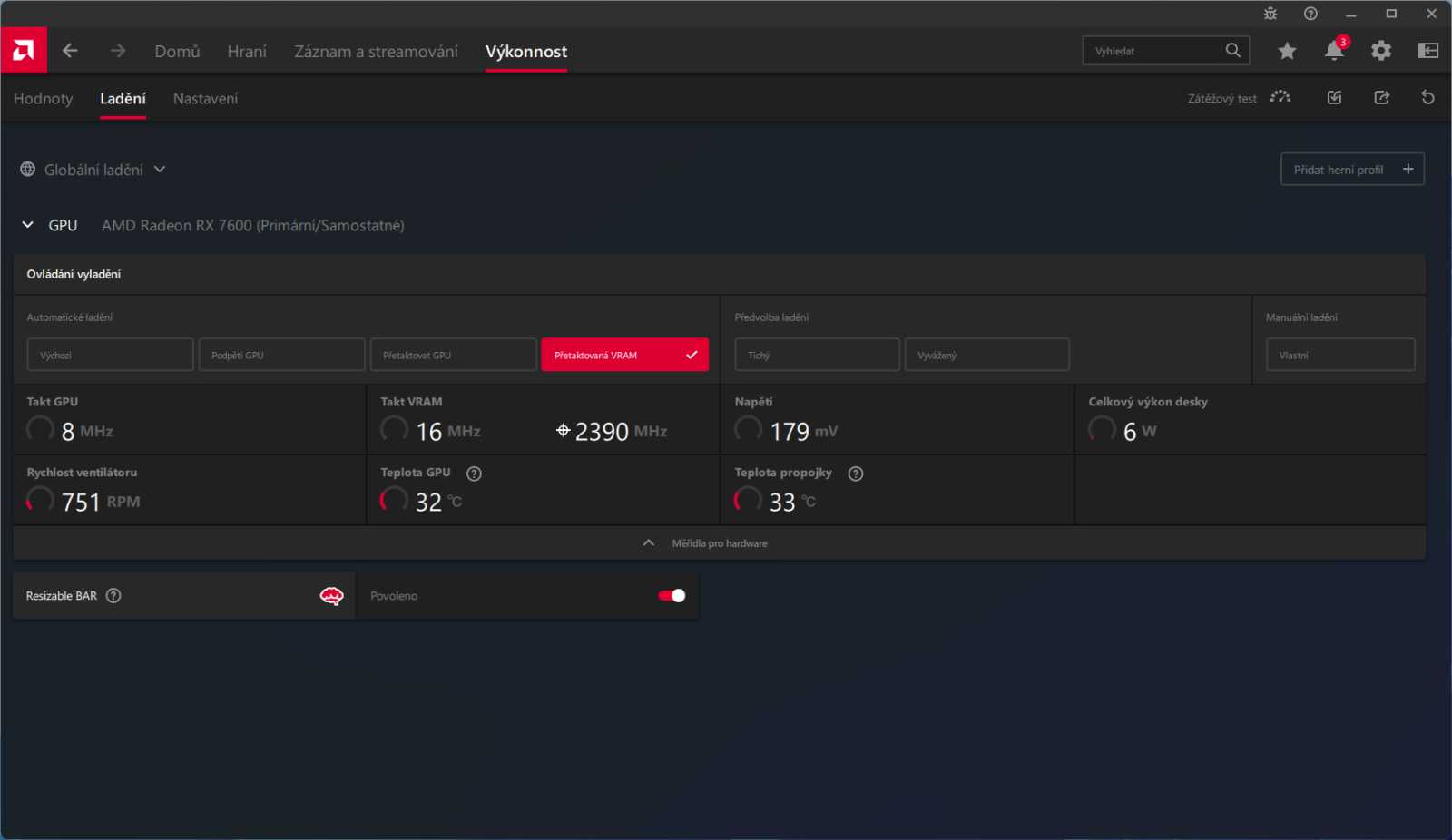Select the Tichý preset
The image size is (1452, 840).
point(817,355)
